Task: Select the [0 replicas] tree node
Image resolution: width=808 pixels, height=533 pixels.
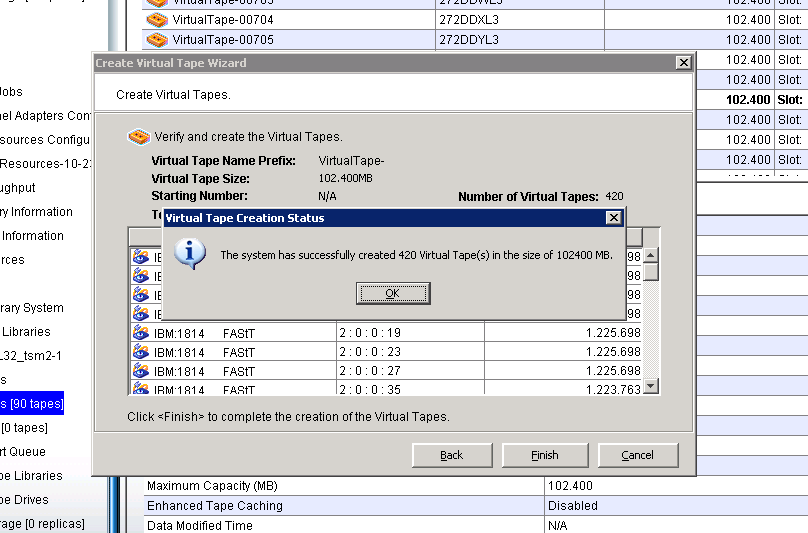Action: click(x=42, y=524)
